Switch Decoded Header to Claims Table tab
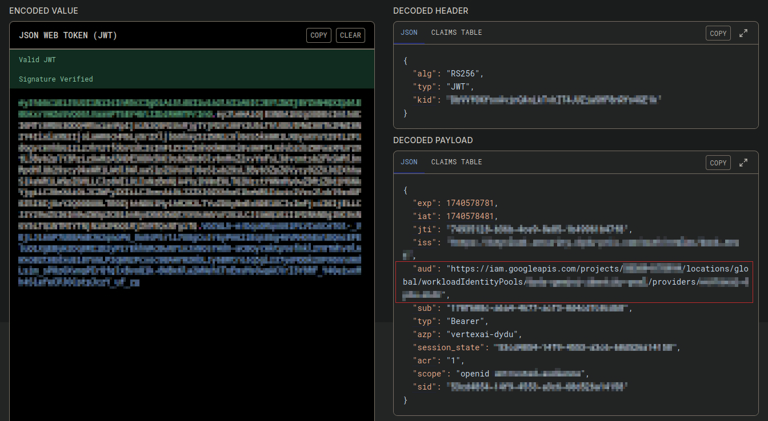 [x=456, y=33]
